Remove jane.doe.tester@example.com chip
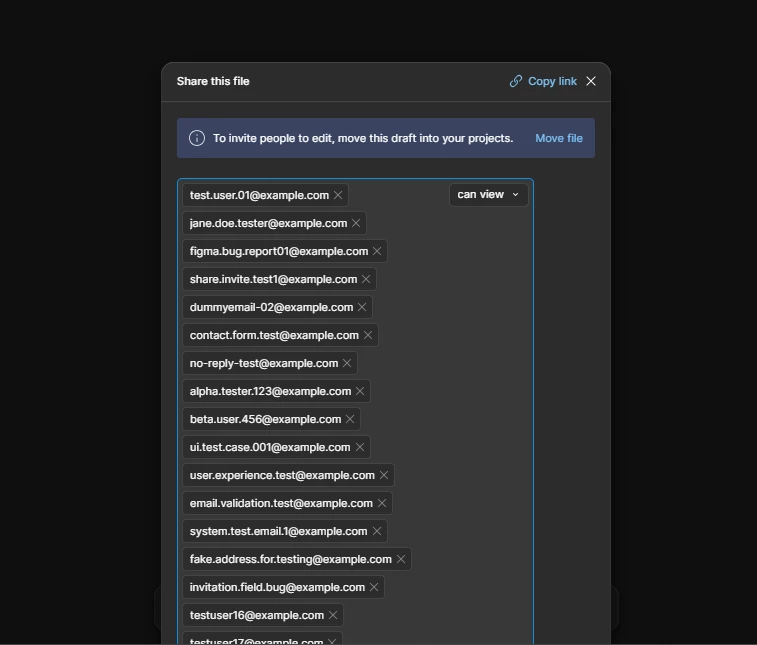 [356, 223]
